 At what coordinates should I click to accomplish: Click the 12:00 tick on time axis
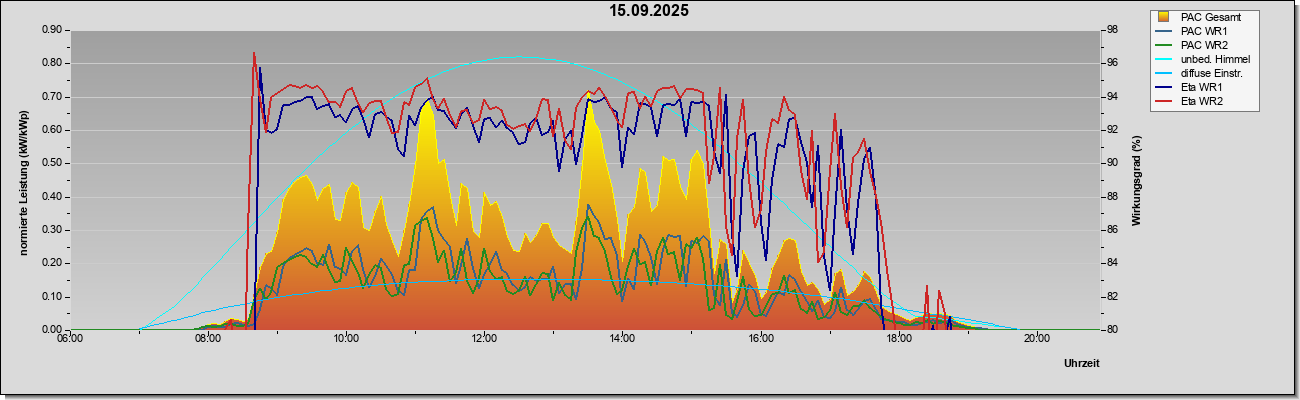coord(485,339)
